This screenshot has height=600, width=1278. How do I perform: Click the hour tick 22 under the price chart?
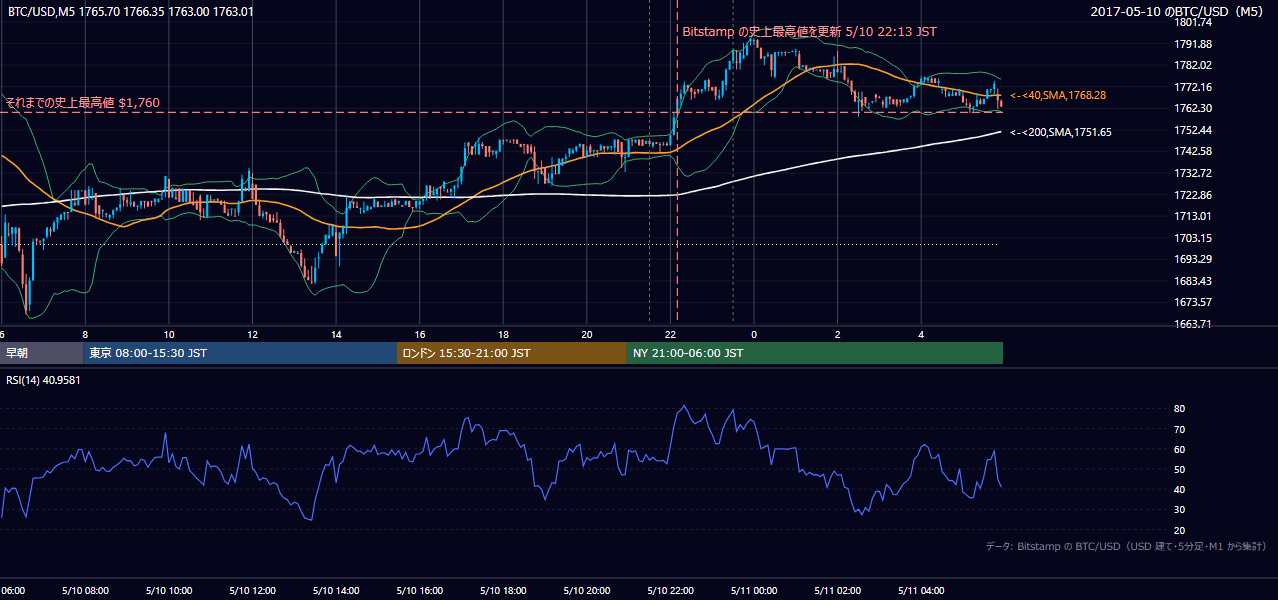click(671, 334)
